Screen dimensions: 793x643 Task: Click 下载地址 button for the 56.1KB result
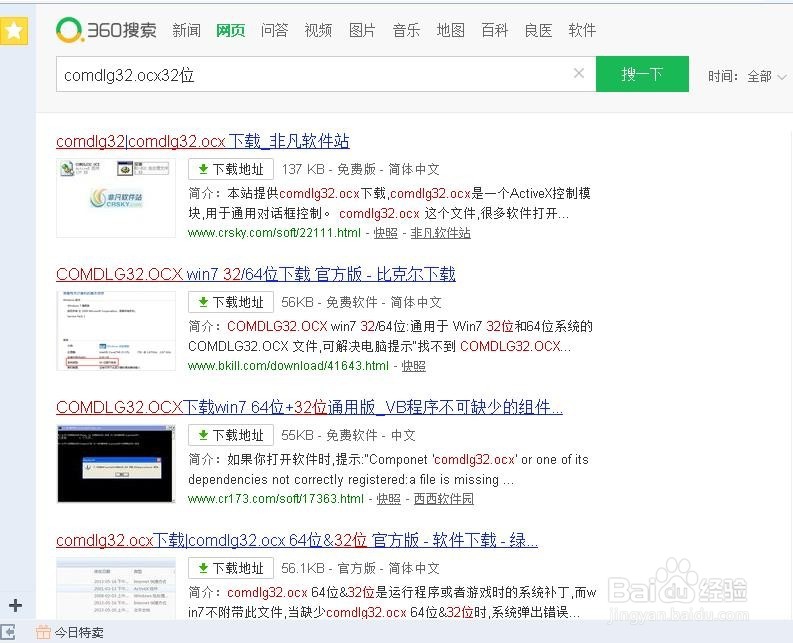[231, 568]
